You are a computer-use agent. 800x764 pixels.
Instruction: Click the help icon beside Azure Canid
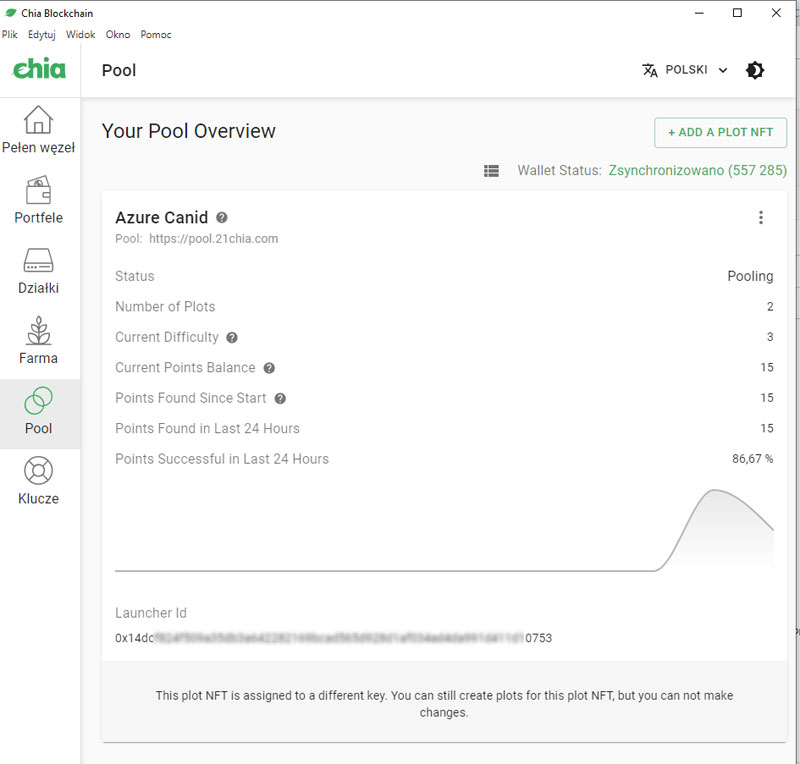click(221, 217)
